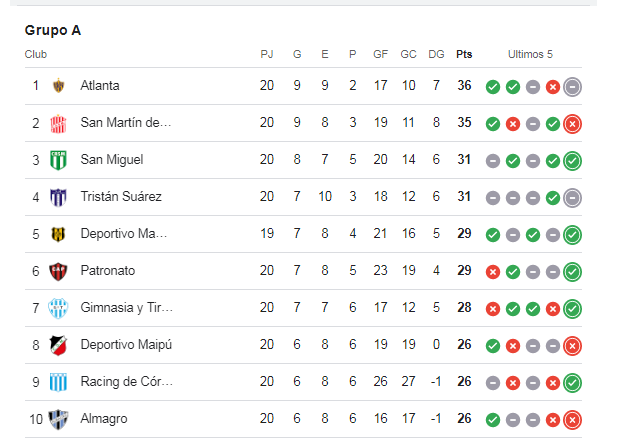Click the Almagro team shield icon
This screenshot has height=441, width=636.
click(58, 419)
